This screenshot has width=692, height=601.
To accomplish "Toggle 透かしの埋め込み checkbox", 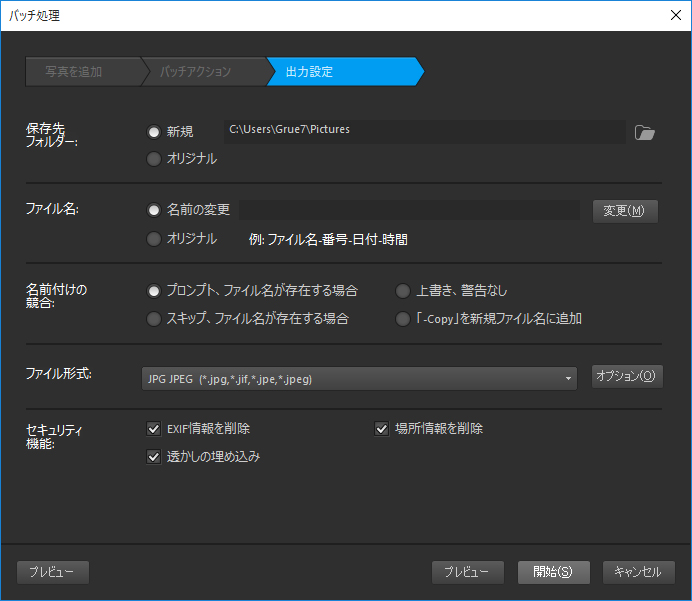I will coord(154,457).
